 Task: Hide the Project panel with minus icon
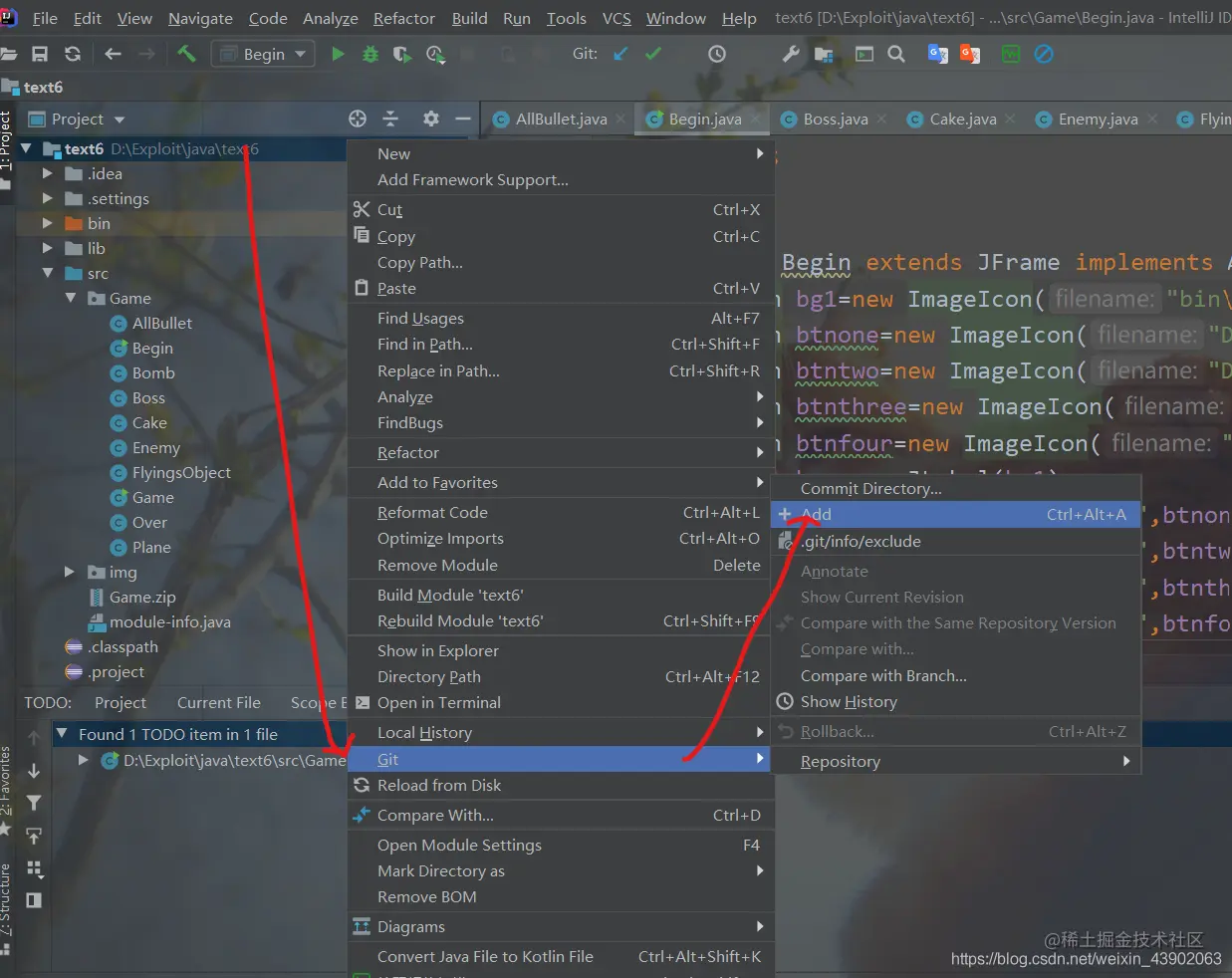click(x=462, y=119)
